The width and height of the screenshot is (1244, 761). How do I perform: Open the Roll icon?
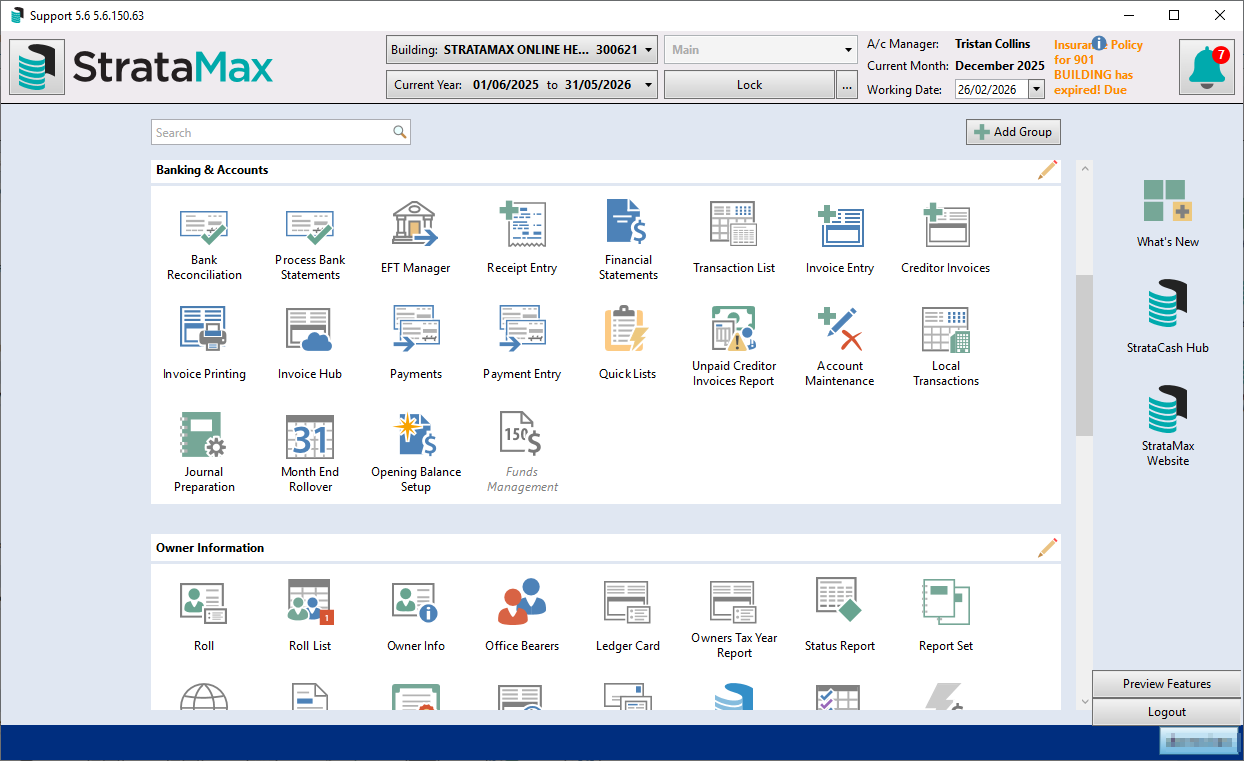204,603
